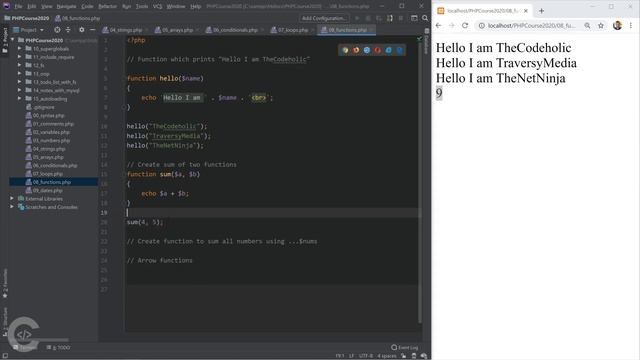Click the UTF-8 encoding in status bar

coord(366,356)
